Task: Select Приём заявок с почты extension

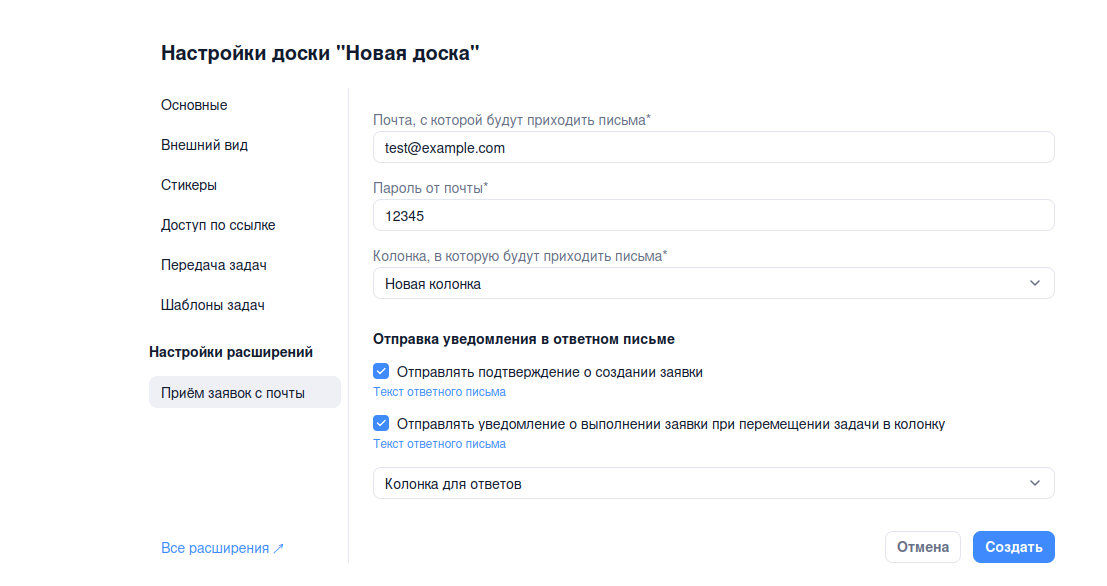Action: [x=233, y=393]
